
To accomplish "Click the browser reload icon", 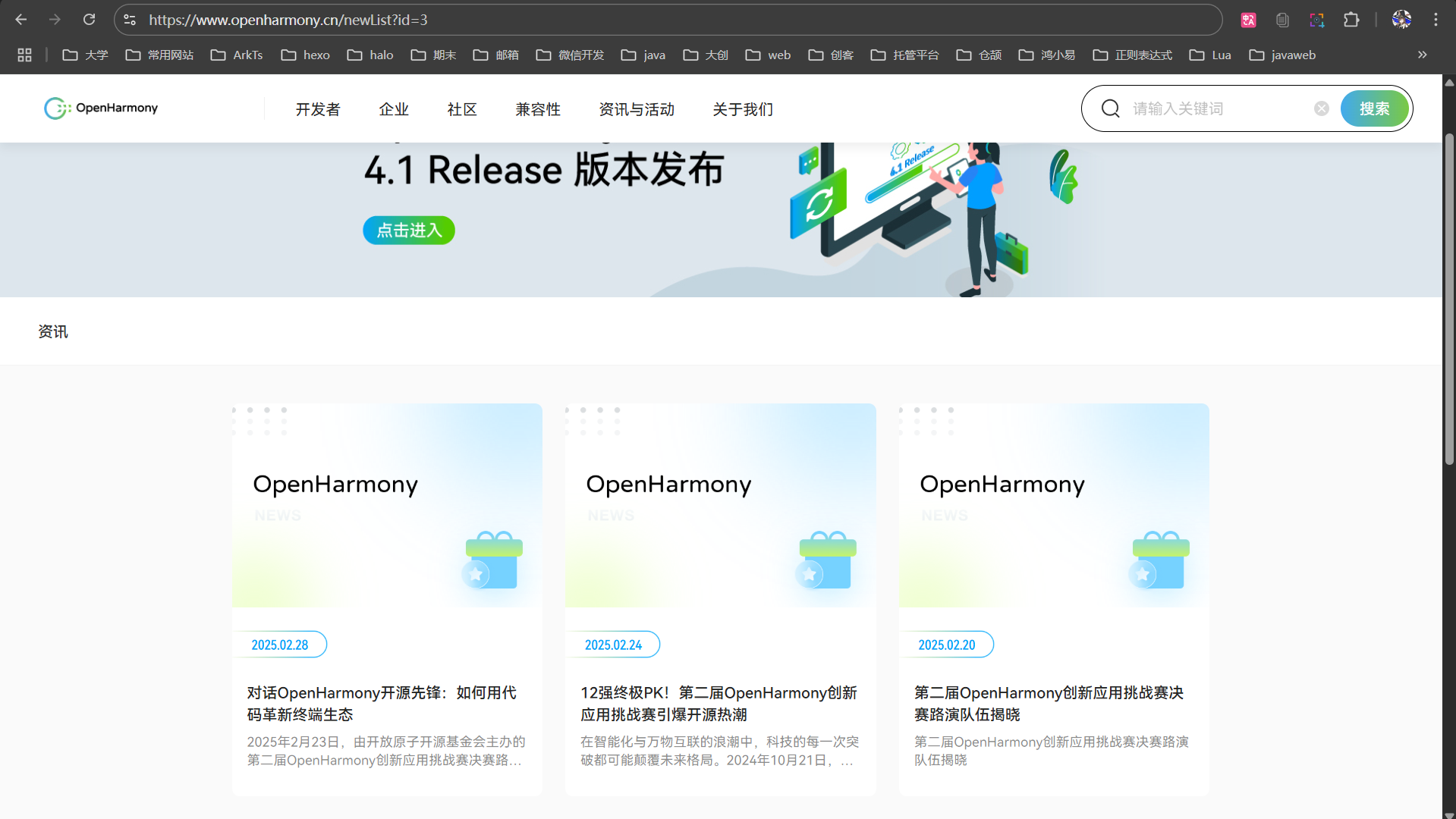I will [89, 20].
